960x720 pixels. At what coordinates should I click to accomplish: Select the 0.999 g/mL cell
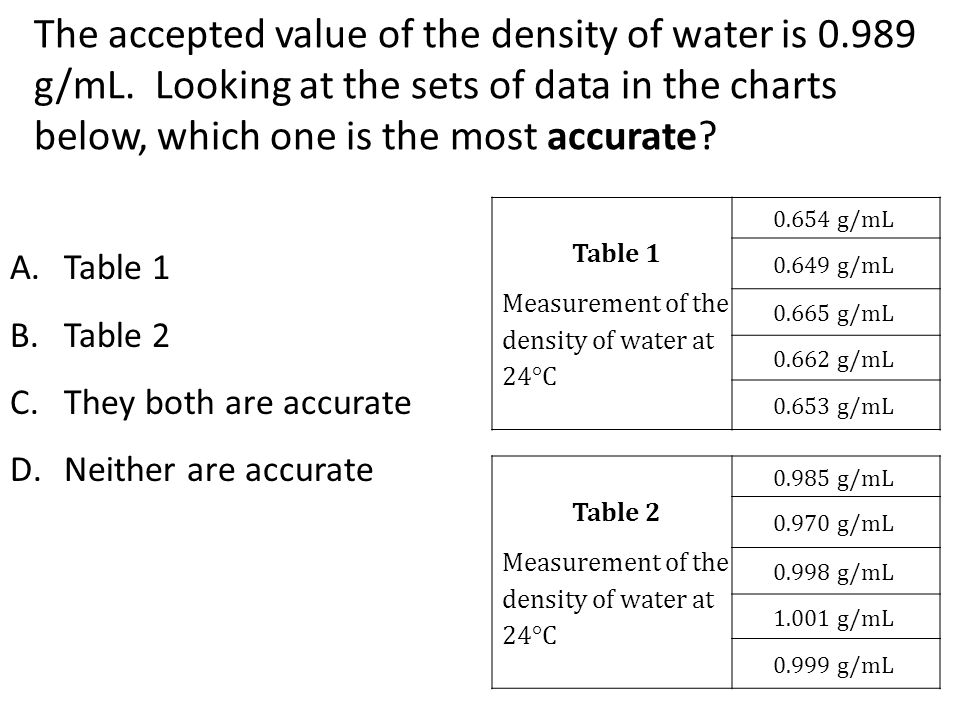point(836,664)
